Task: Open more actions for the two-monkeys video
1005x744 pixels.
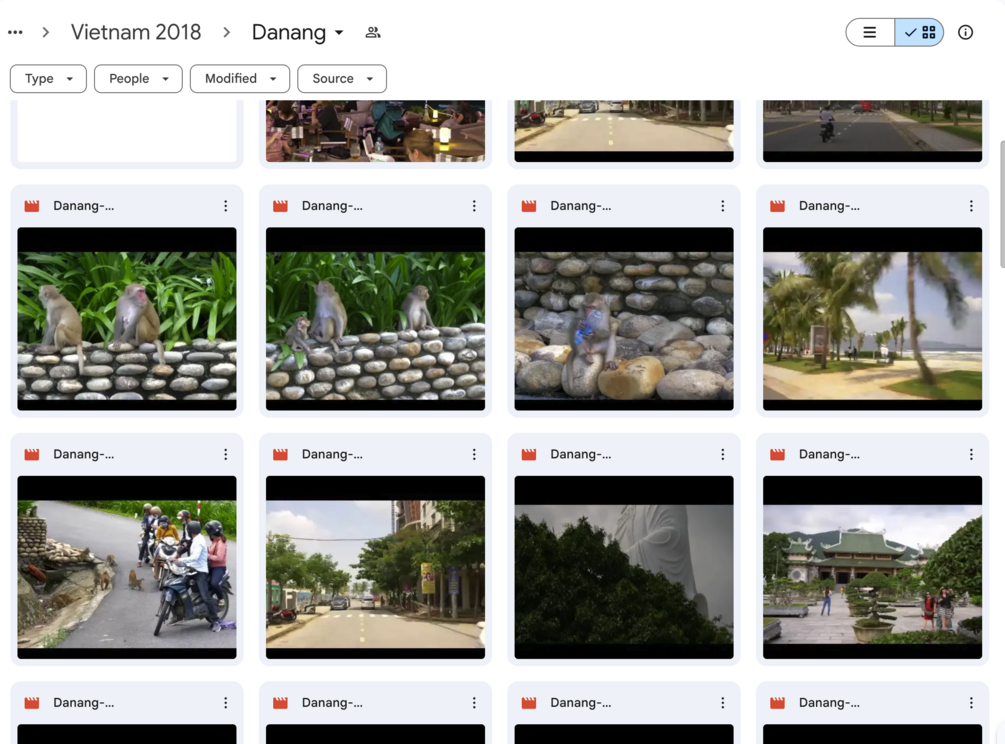Action: pos(226,206)
